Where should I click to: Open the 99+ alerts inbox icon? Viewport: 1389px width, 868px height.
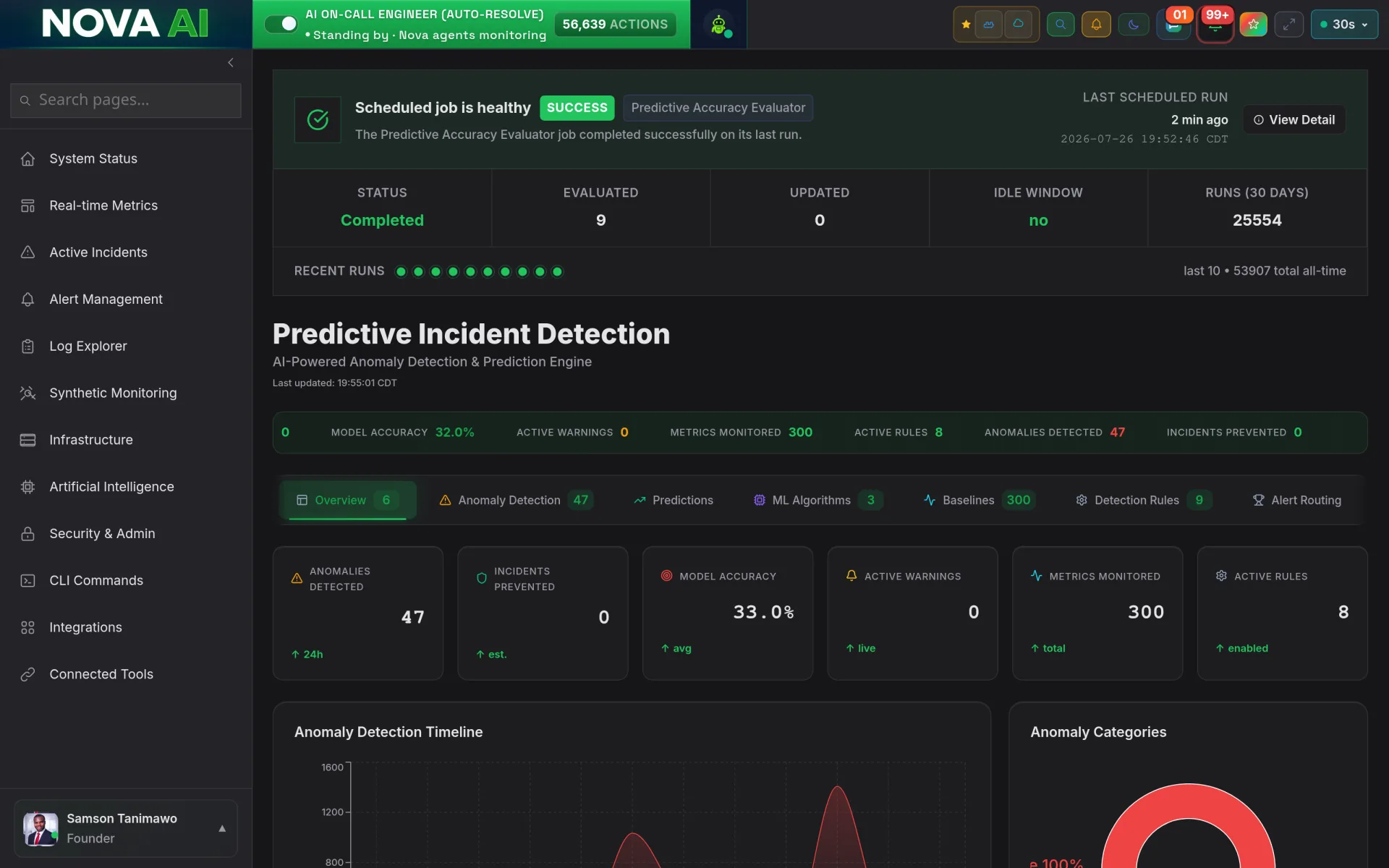pos(1215,25)
